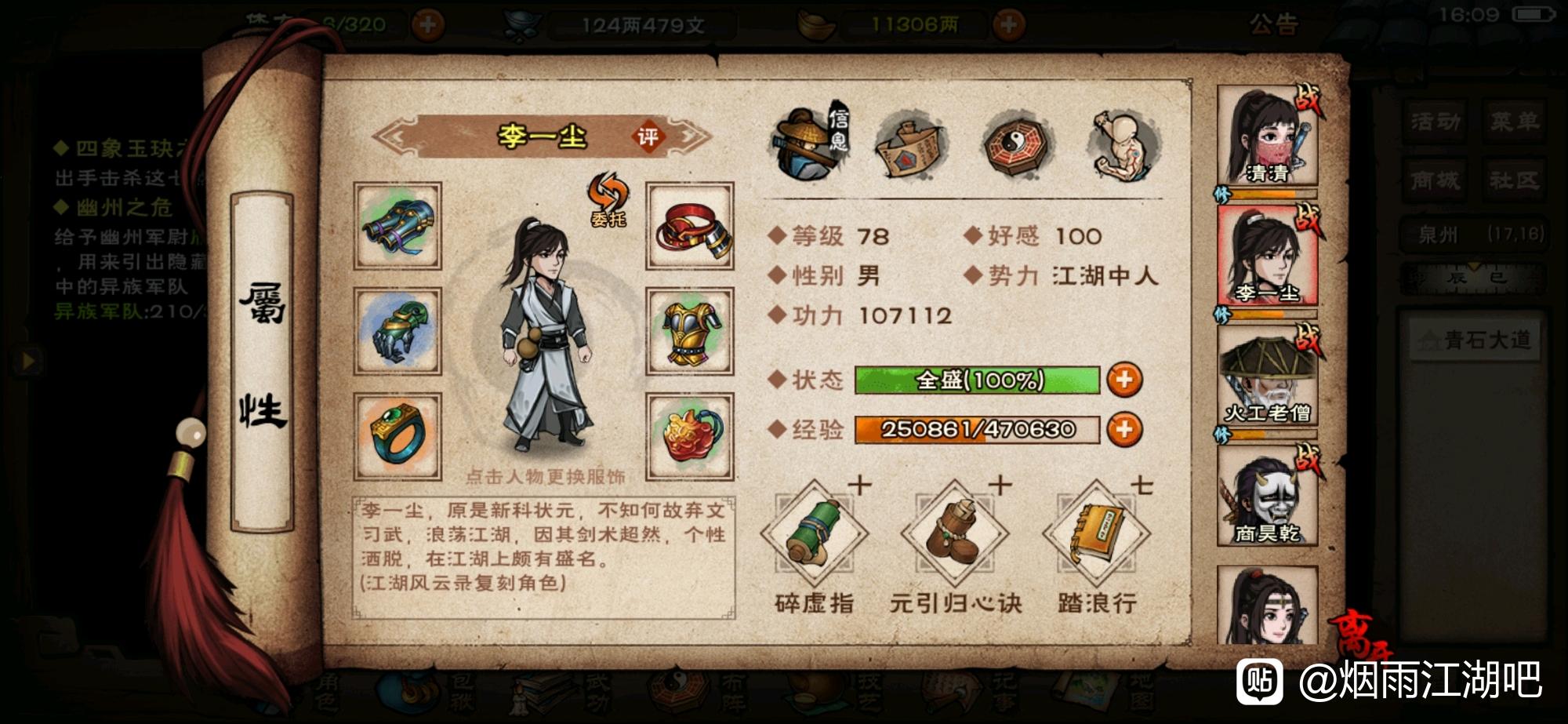
Task: Add experience with plus beside 经验 bar
Action: point(1124,430)
